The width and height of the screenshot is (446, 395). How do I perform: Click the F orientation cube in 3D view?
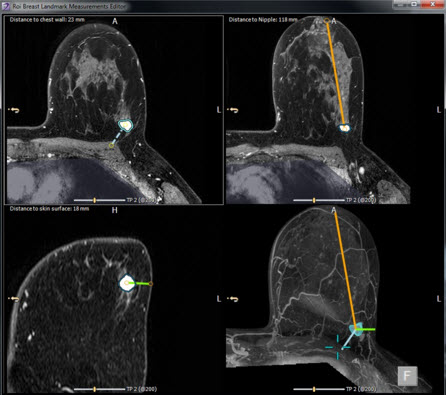click(408, 376)
